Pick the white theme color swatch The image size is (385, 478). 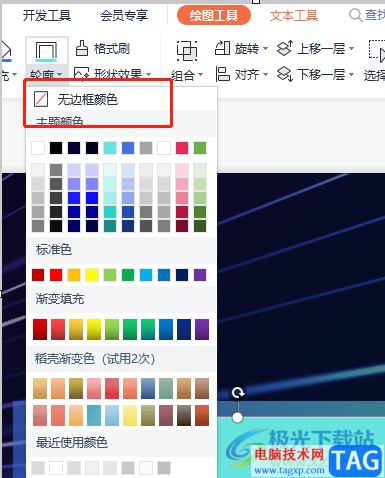pyautogui.click(x=38, y=148)
